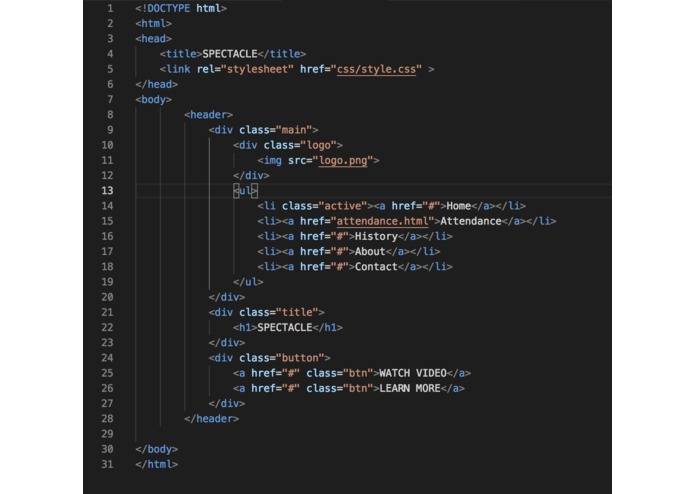This screenshot has height=494, width=695.
Task: Click the WATCH VIDEO anchor text
Action: [413, 373]
